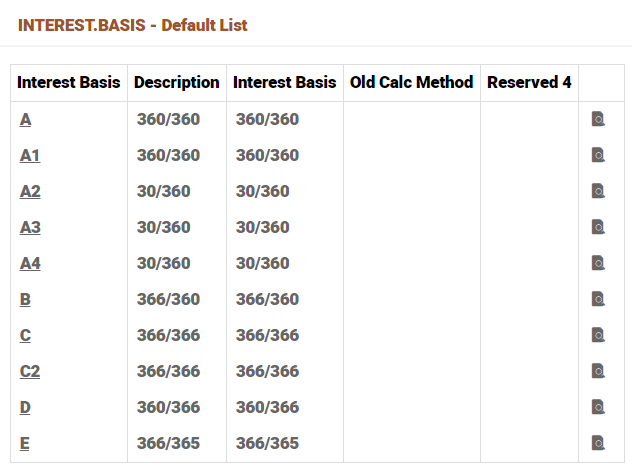Viewport: 632px width, 471px height.
Task: Click the view record icon for A4
Action: point(598,263)
